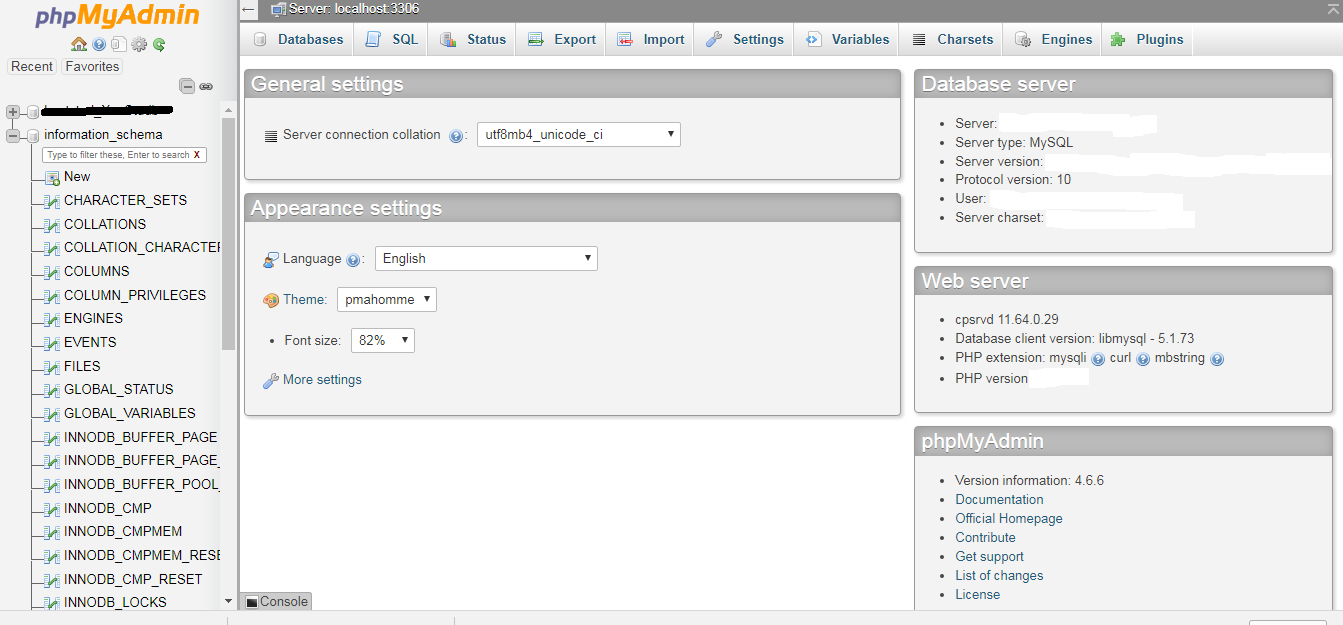
Task: Open help for Server connection collation
Action: coord(457,135)
